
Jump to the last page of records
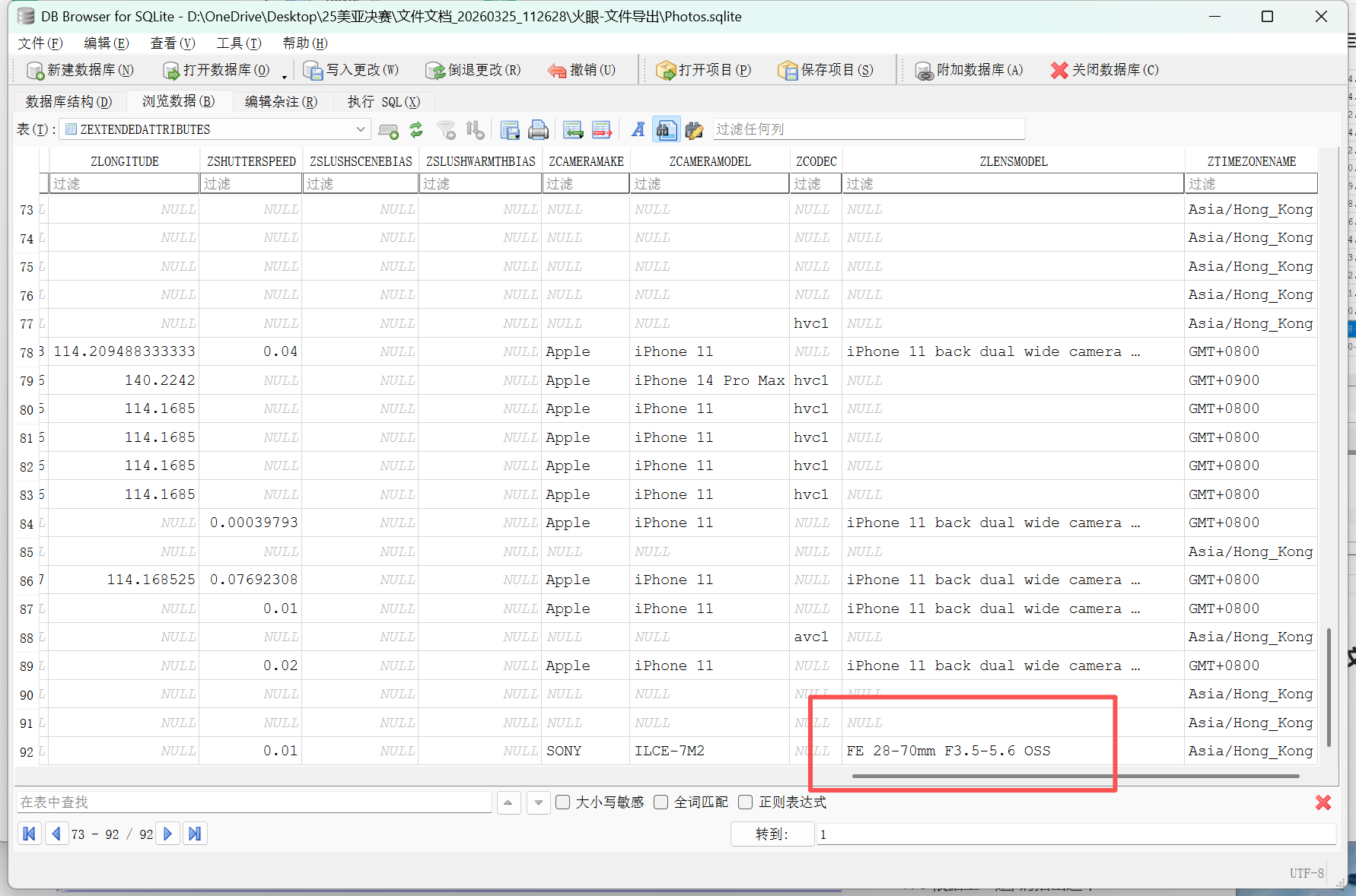195,834
